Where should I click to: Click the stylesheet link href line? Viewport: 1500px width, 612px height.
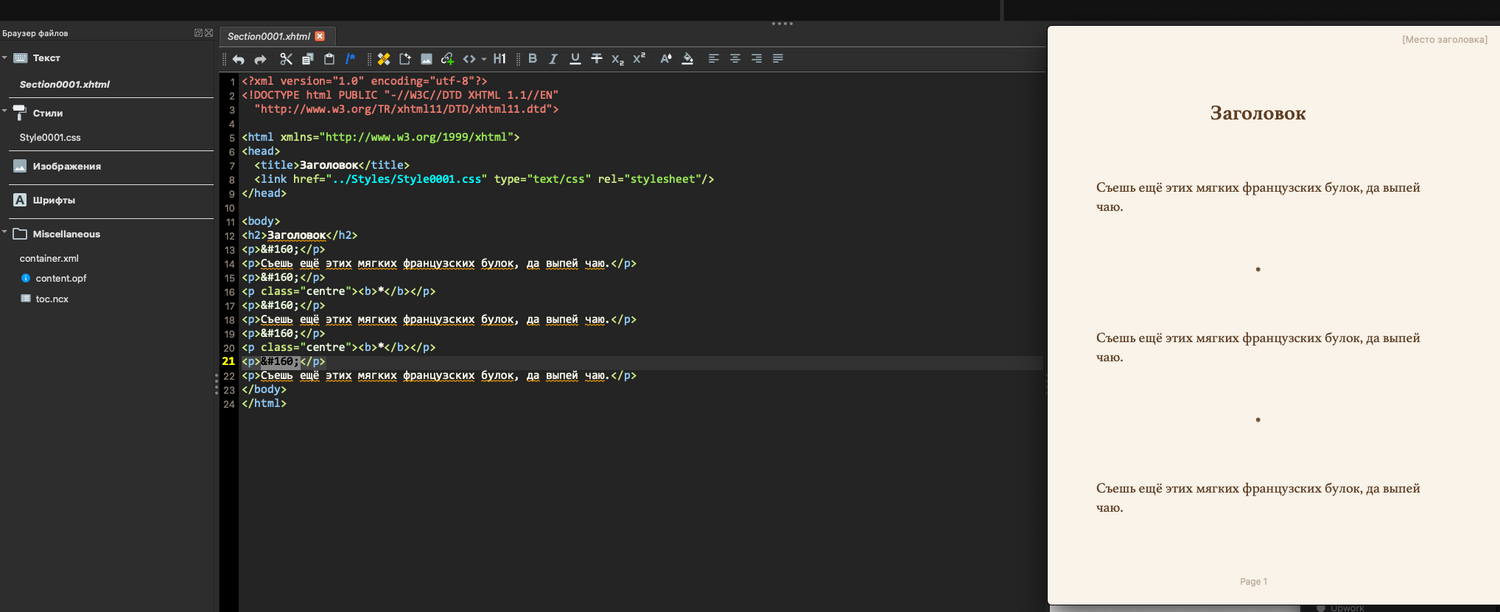click(x=484, y=179)
